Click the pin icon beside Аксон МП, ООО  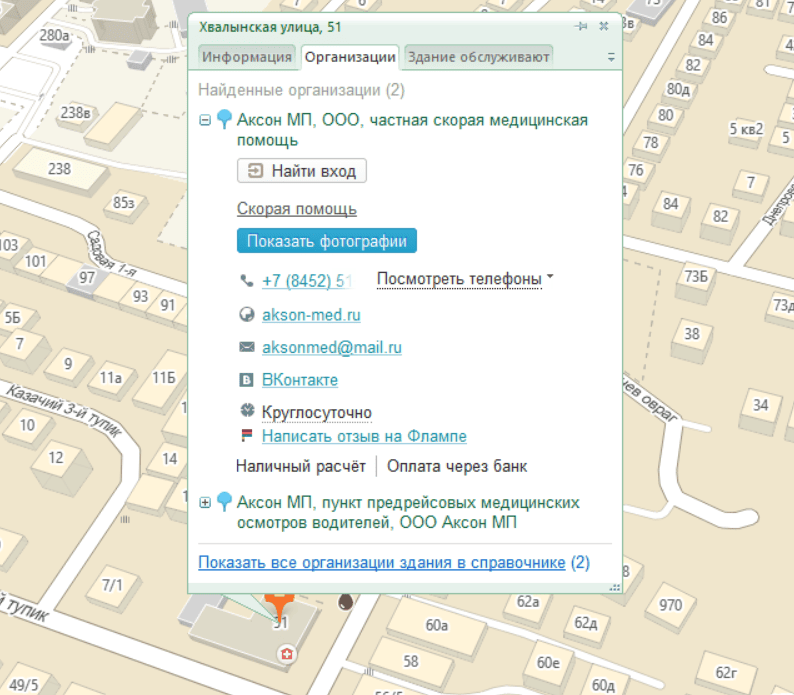click(224, 119)
